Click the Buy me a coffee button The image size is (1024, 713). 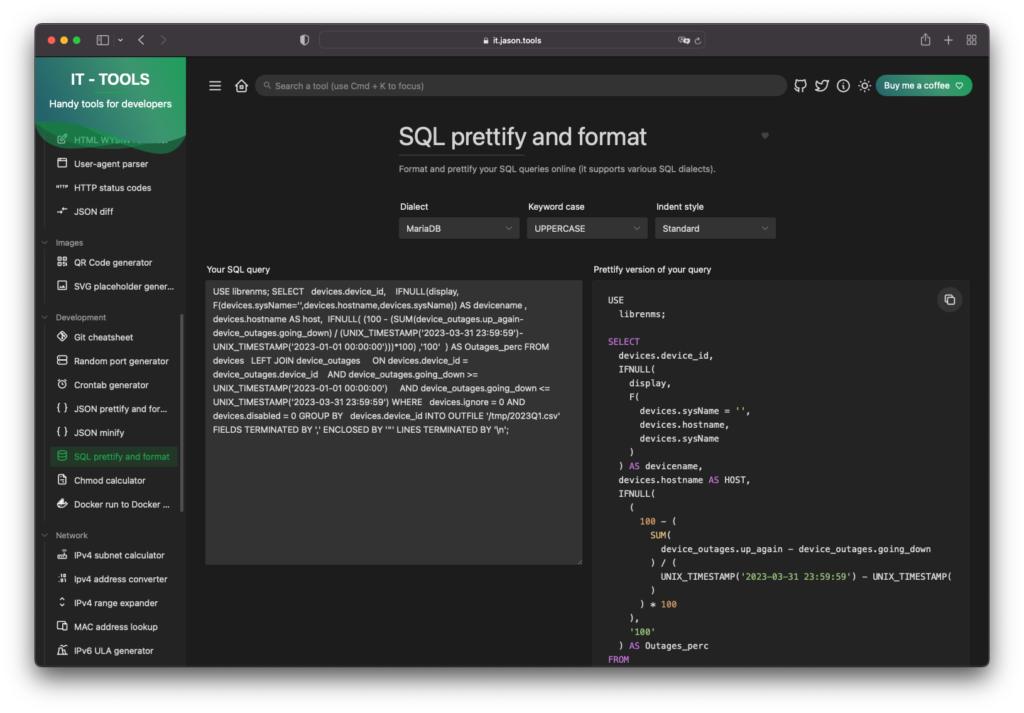pos(923,86)
